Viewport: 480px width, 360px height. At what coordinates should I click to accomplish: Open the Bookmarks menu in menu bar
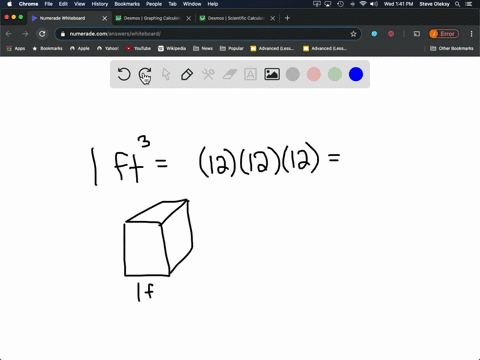point(127,4)
